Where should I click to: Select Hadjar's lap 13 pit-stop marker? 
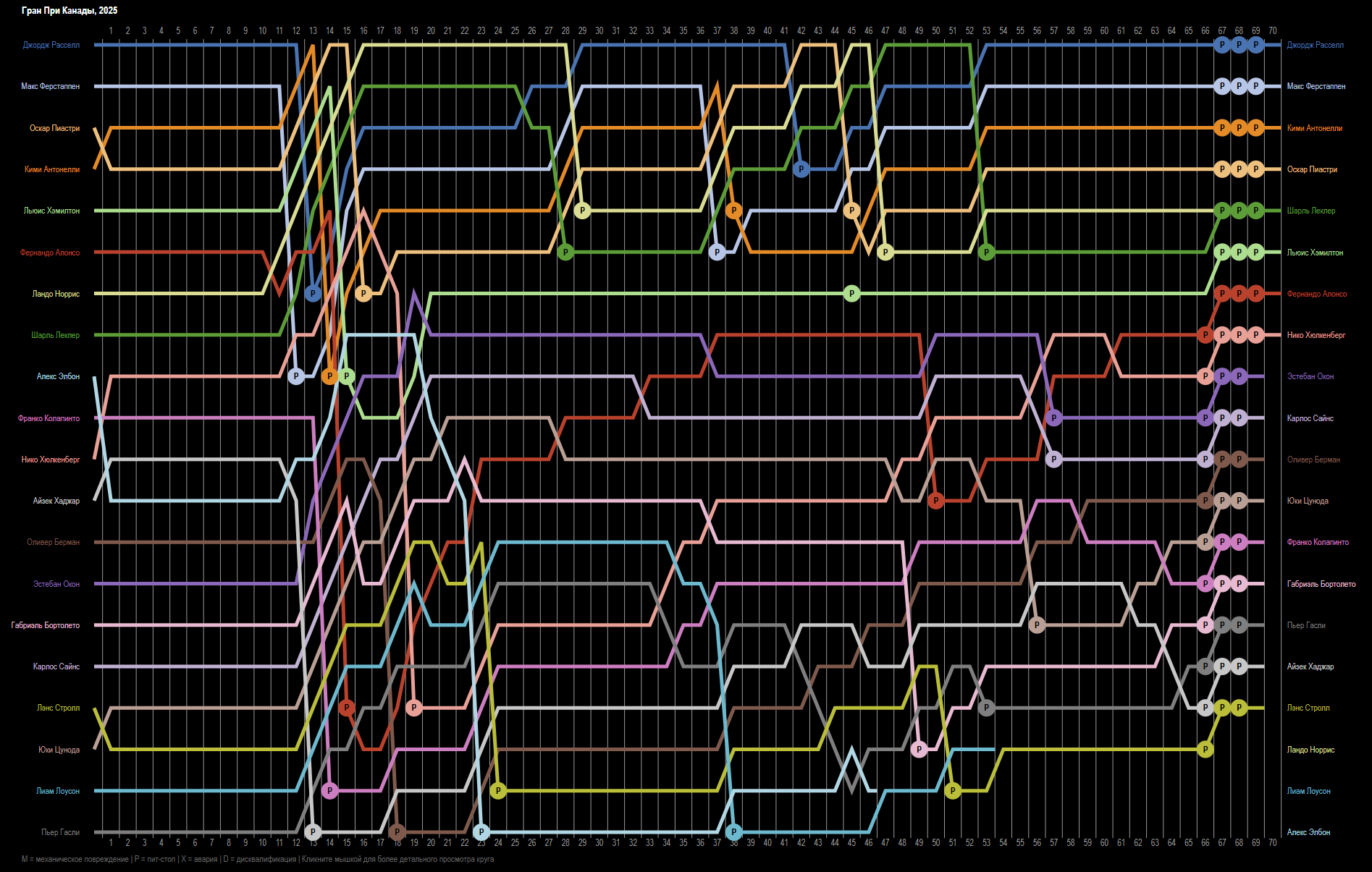313,832
